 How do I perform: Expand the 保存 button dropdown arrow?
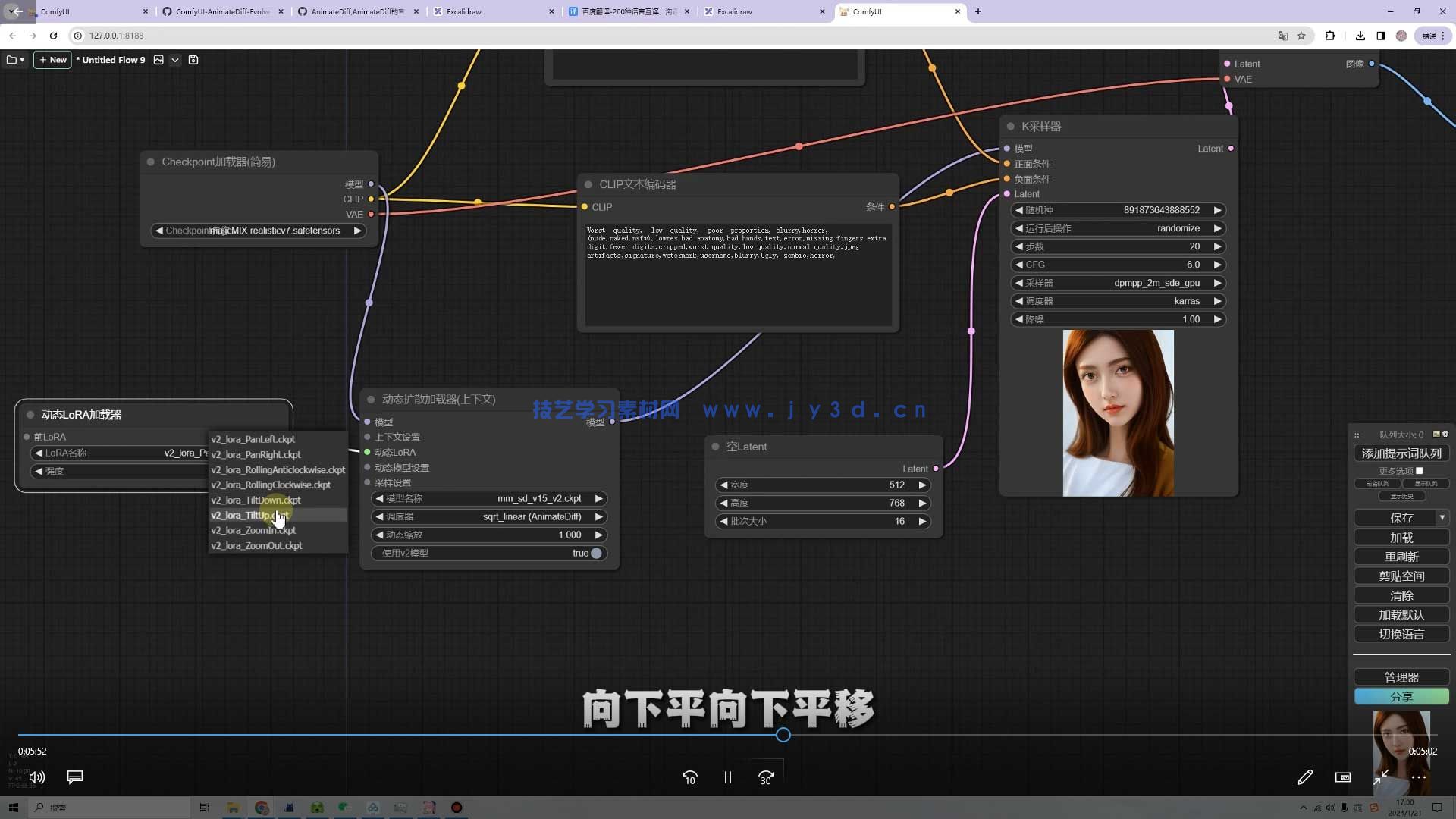1442,518
